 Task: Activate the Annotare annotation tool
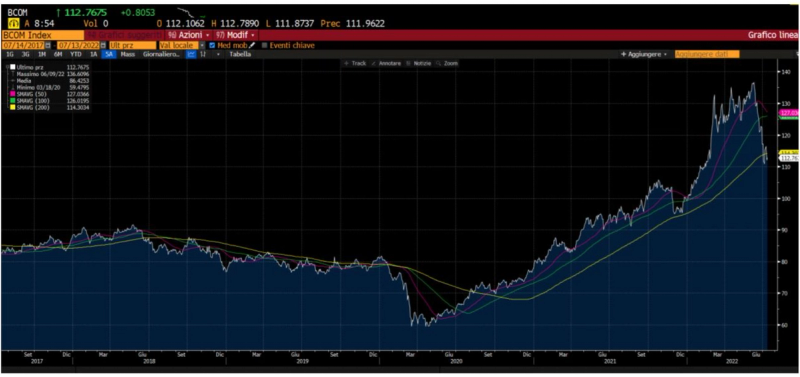pos(386,63)
